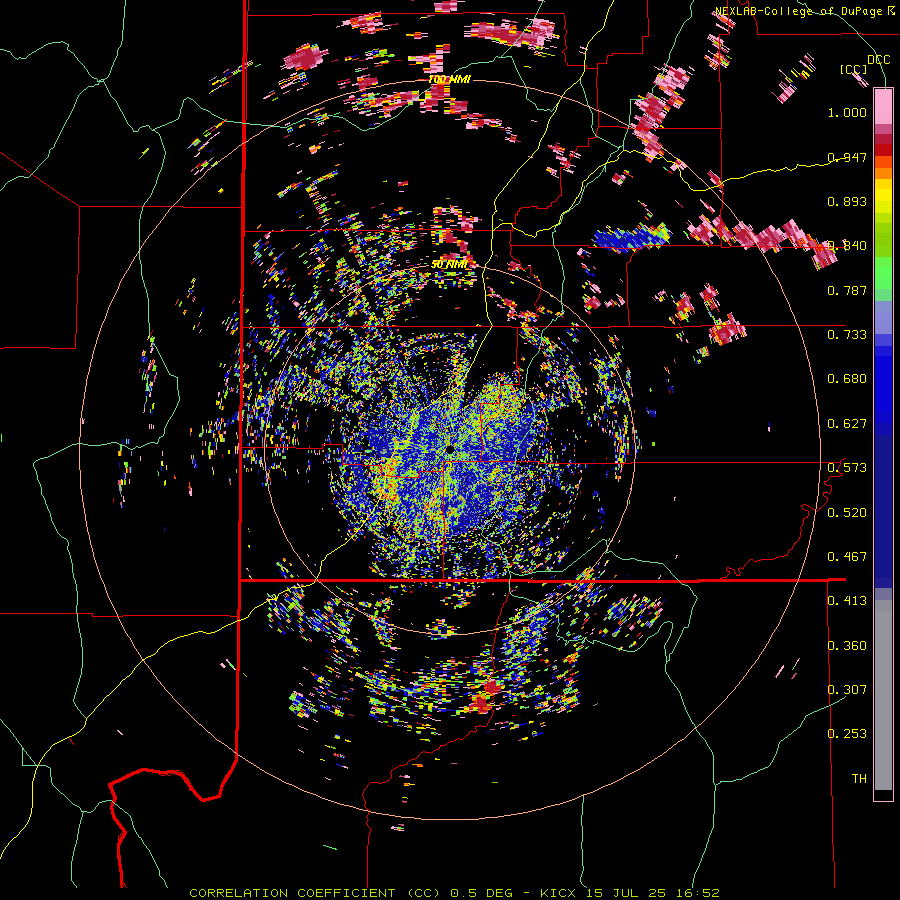This screenshot has width=900, height=900.
Task: Click the 0.413 color scale label
Action: (x=847, y=601)
